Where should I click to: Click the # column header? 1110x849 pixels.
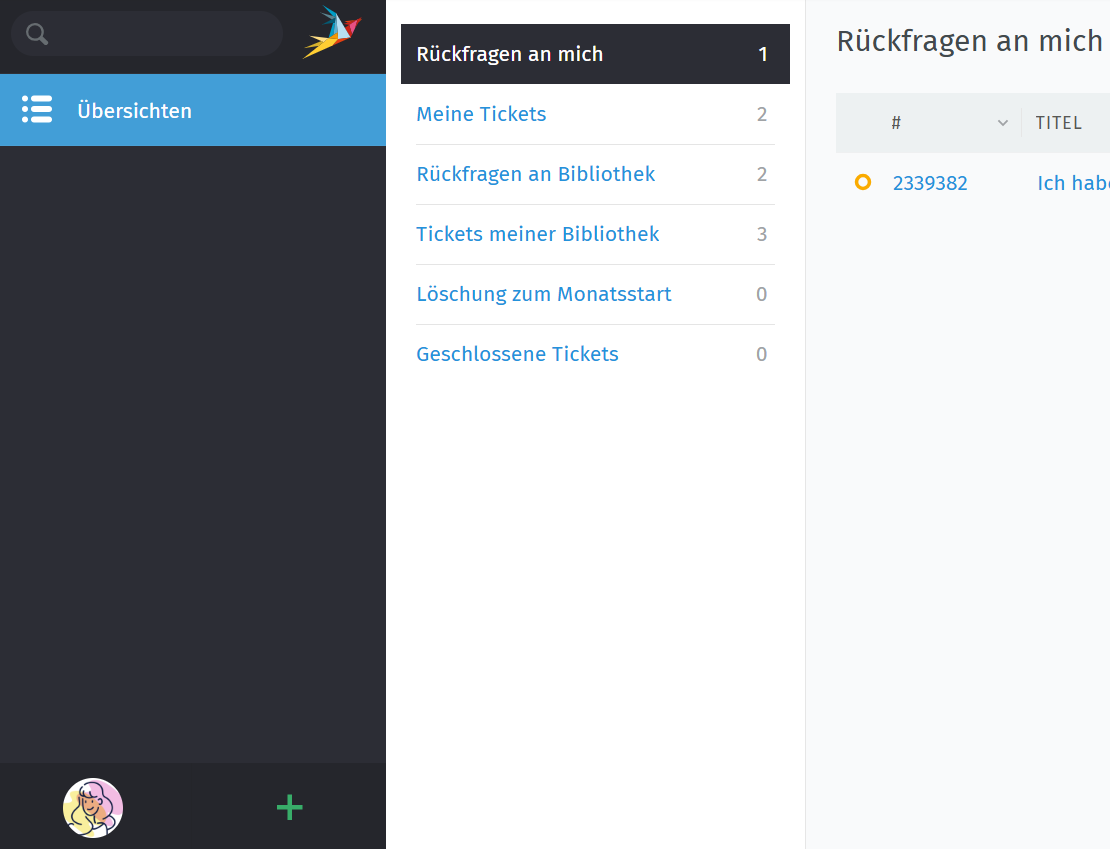(897, 123)
